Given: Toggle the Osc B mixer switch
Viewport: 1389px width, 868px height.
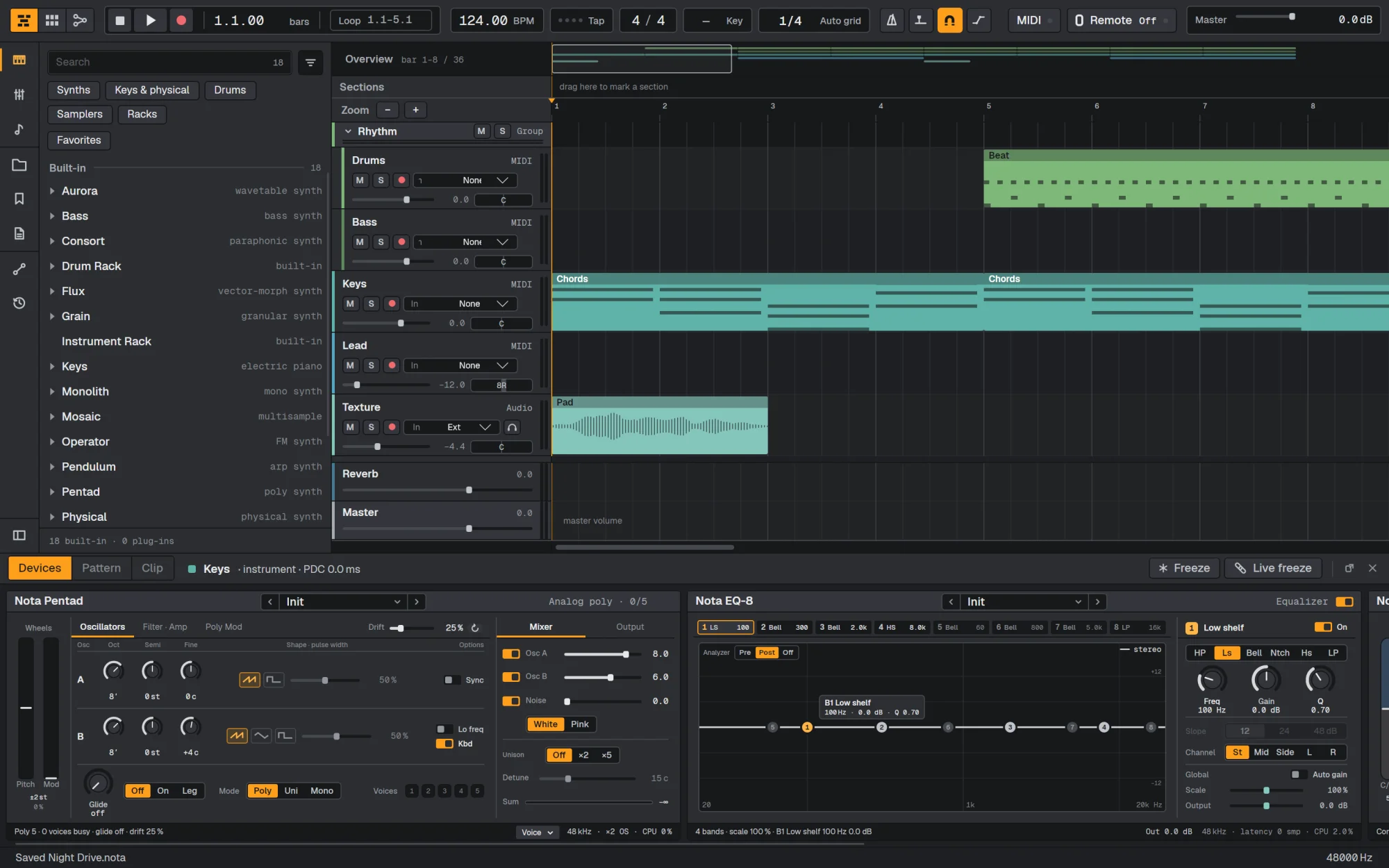Looking at the screenshot, I should tap(511, 676).
